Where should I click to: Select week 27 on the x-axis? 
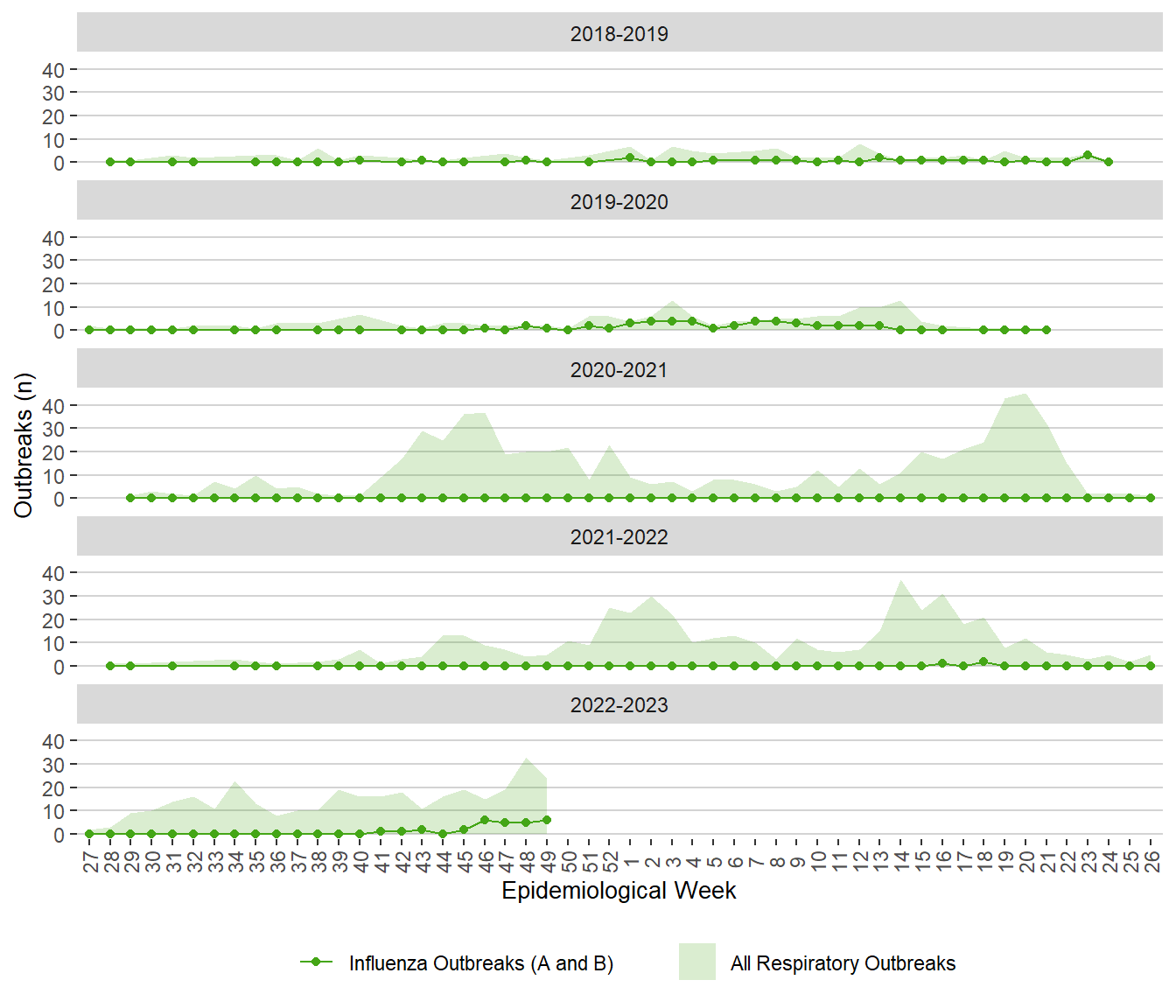90,862
